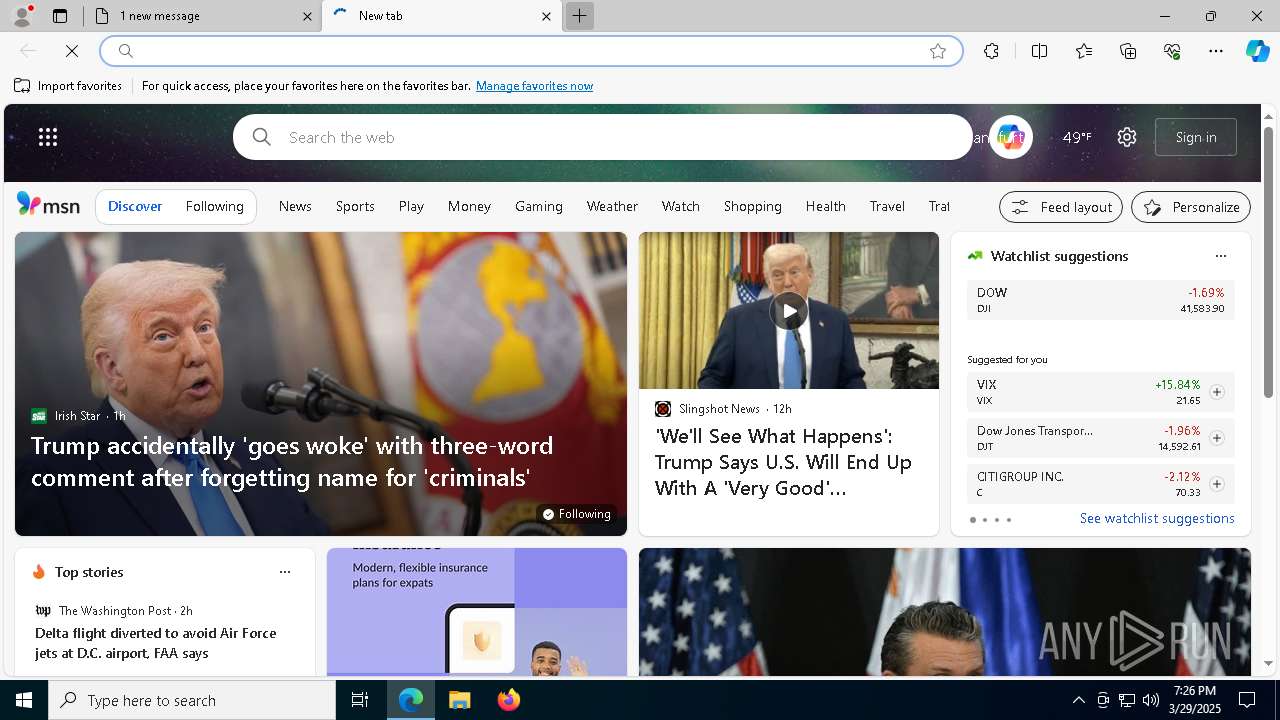Click the taskbar search box

click(192, 700)
